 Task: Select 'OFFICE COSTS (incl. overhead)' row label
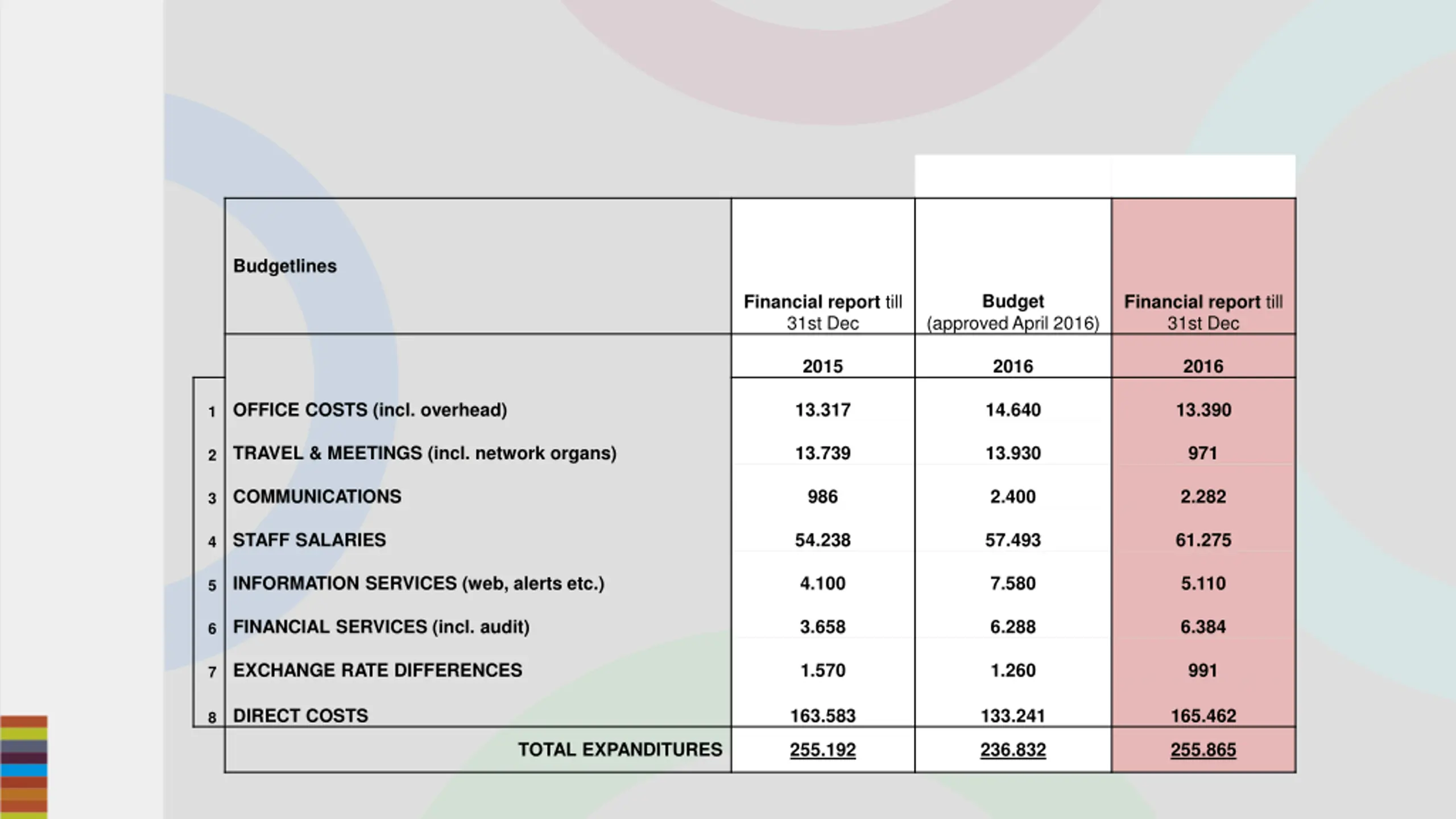tap(370, 410)
